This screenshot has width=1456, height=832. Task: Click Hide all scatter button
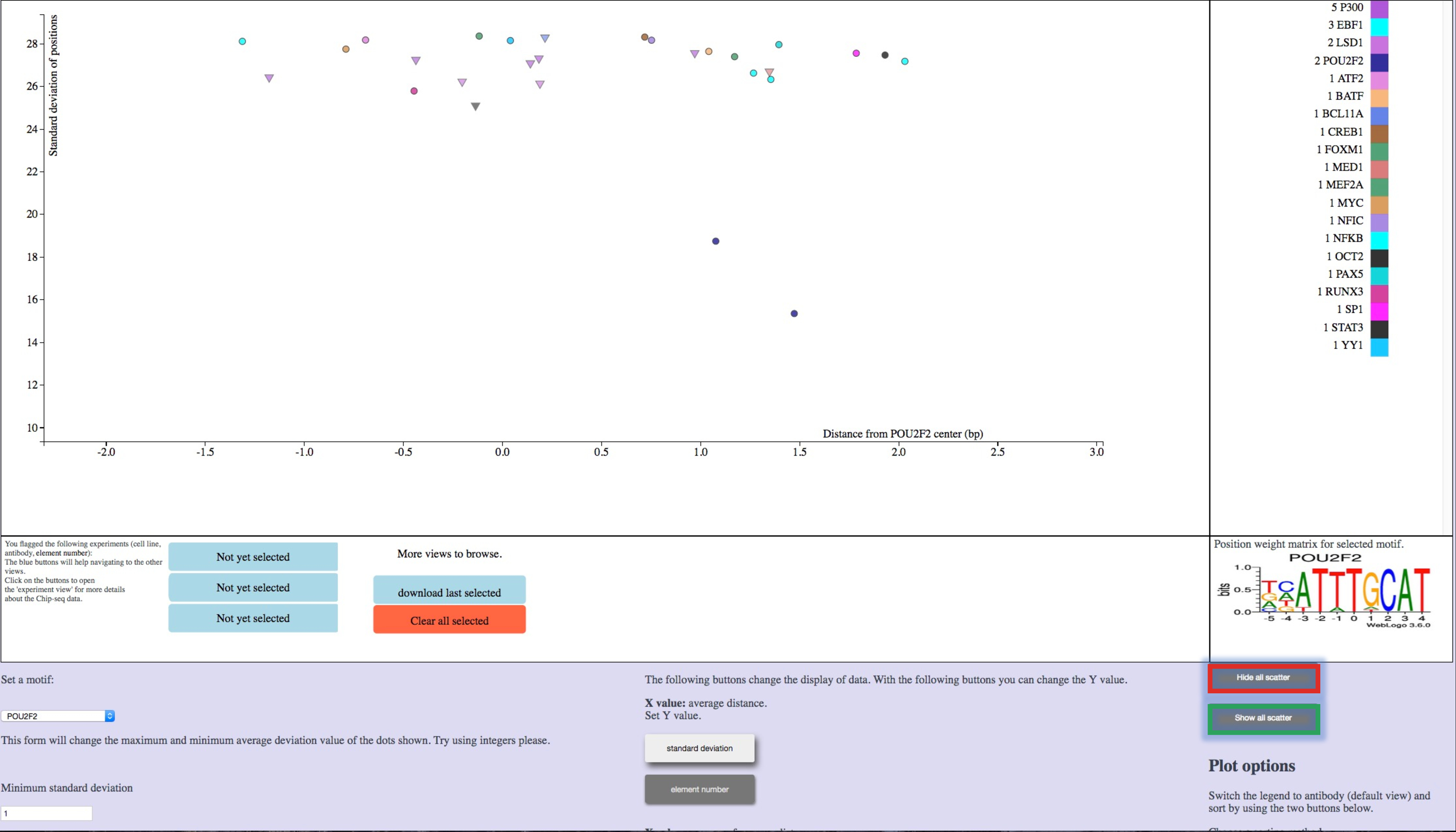point(1263,678)
